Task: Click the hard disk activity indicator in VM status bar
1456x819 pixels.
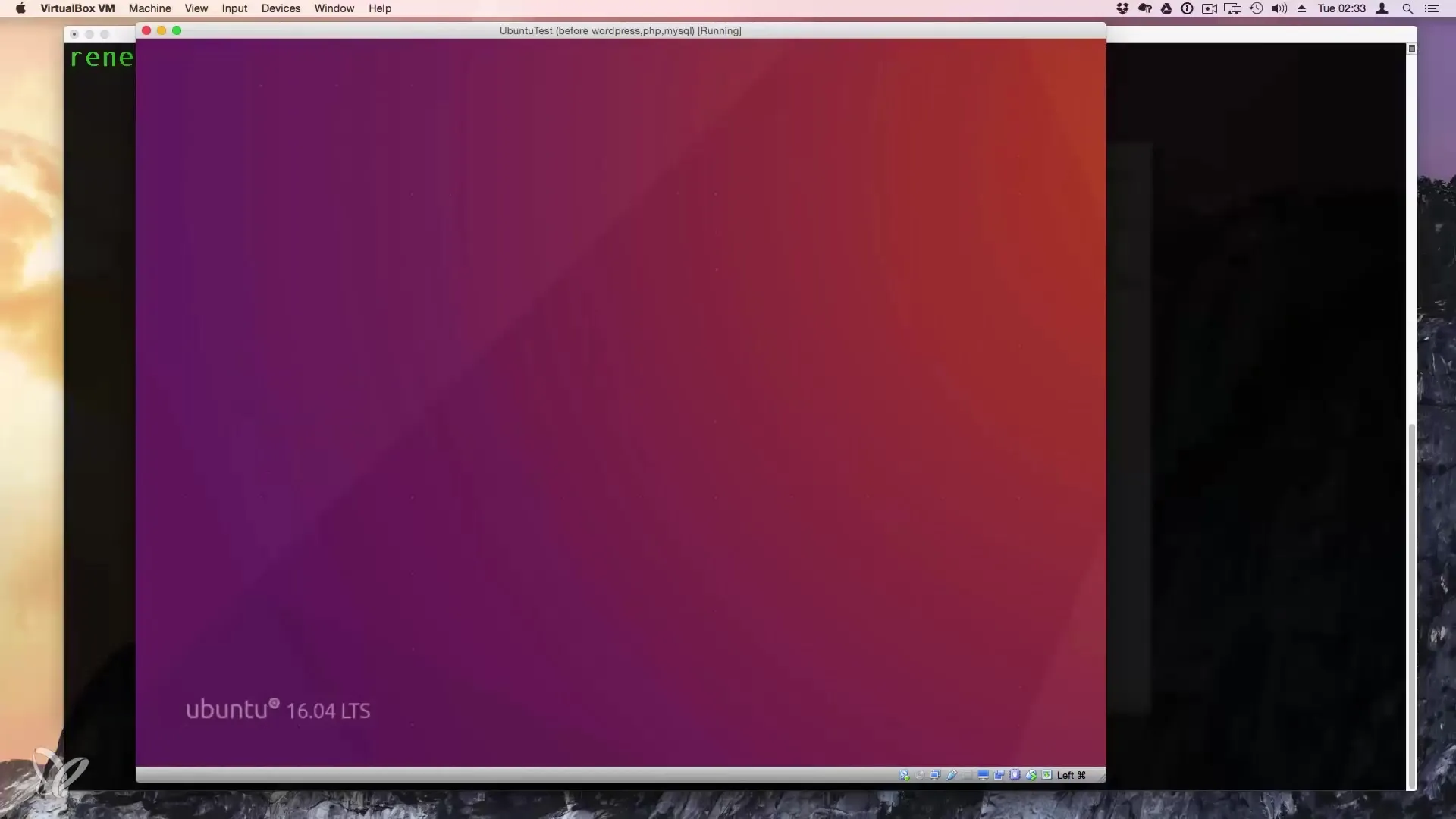Action: pos(905,775)
